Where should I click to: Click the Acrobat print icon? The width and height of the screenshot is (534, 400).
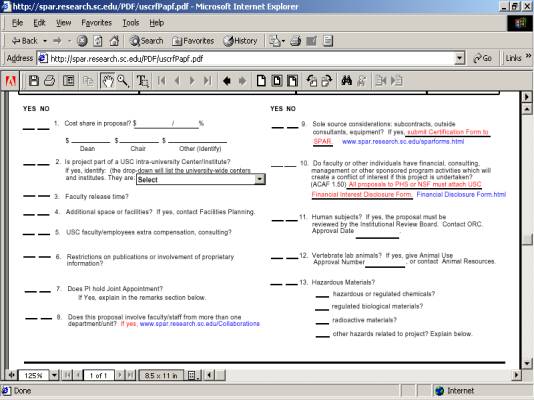tap(50, 81)
